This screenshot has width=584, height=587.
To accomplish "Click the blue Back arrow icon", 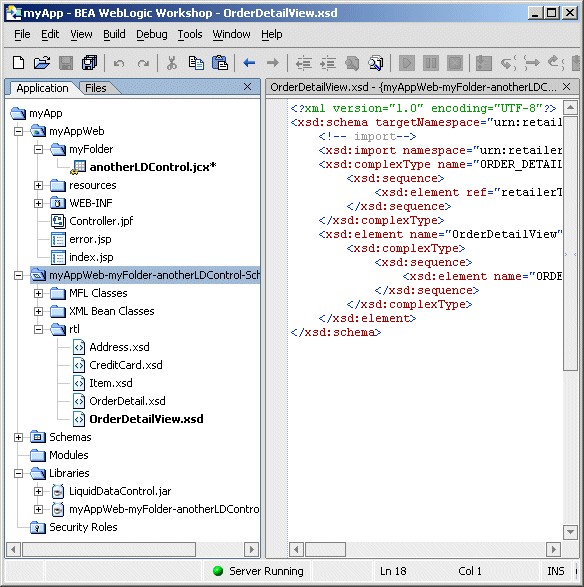I will 249,63.
